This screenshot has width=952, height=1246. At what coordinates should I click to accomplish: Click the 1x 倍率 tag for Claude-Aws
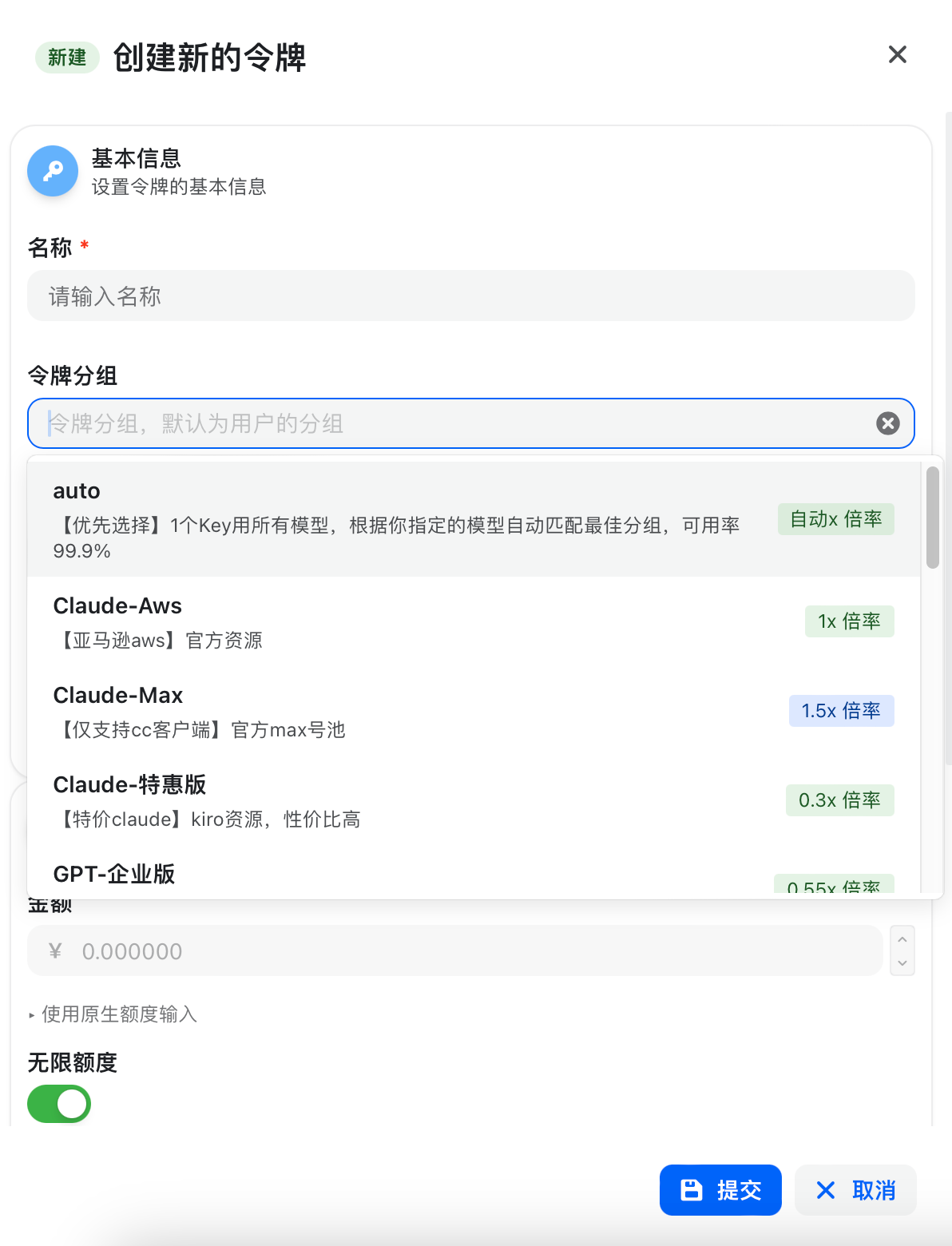849,621
